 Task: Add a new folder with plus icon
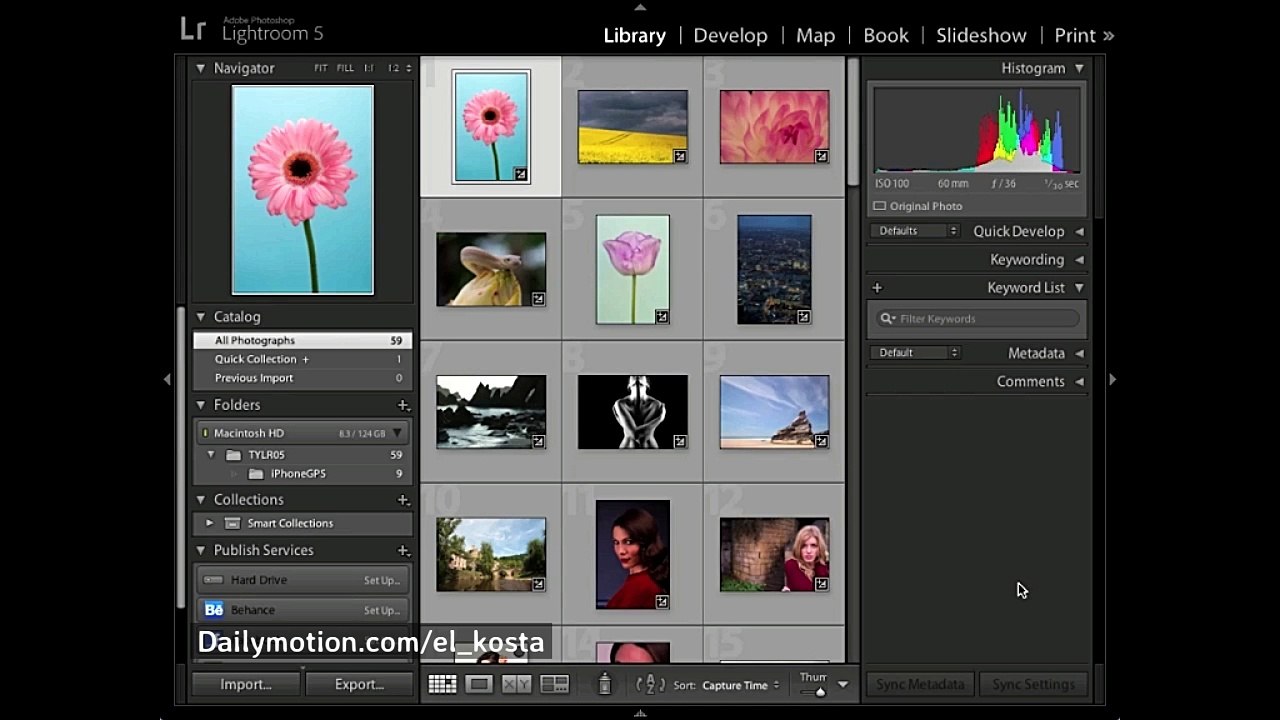403,405
